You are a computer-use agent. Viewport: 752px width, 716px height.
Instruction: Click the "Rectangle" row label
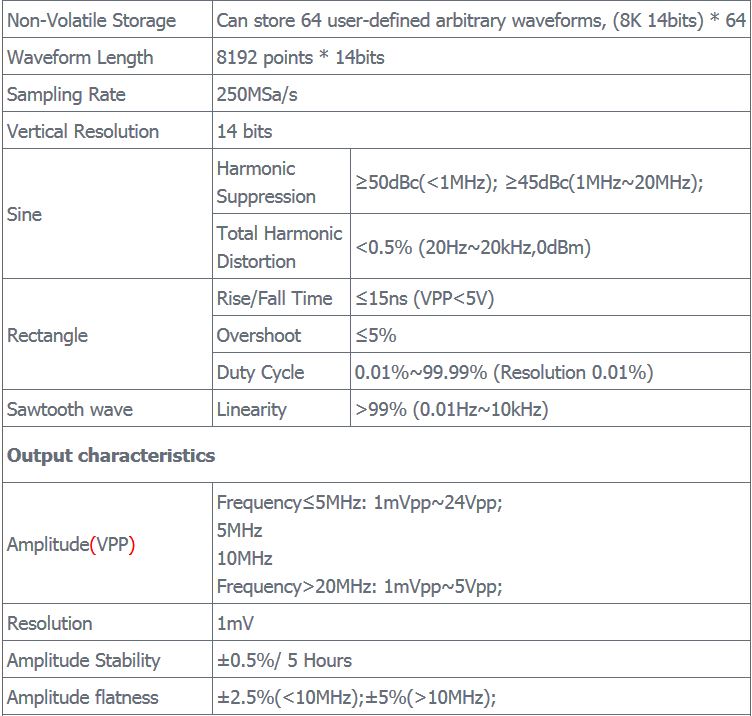pos(47,335)
